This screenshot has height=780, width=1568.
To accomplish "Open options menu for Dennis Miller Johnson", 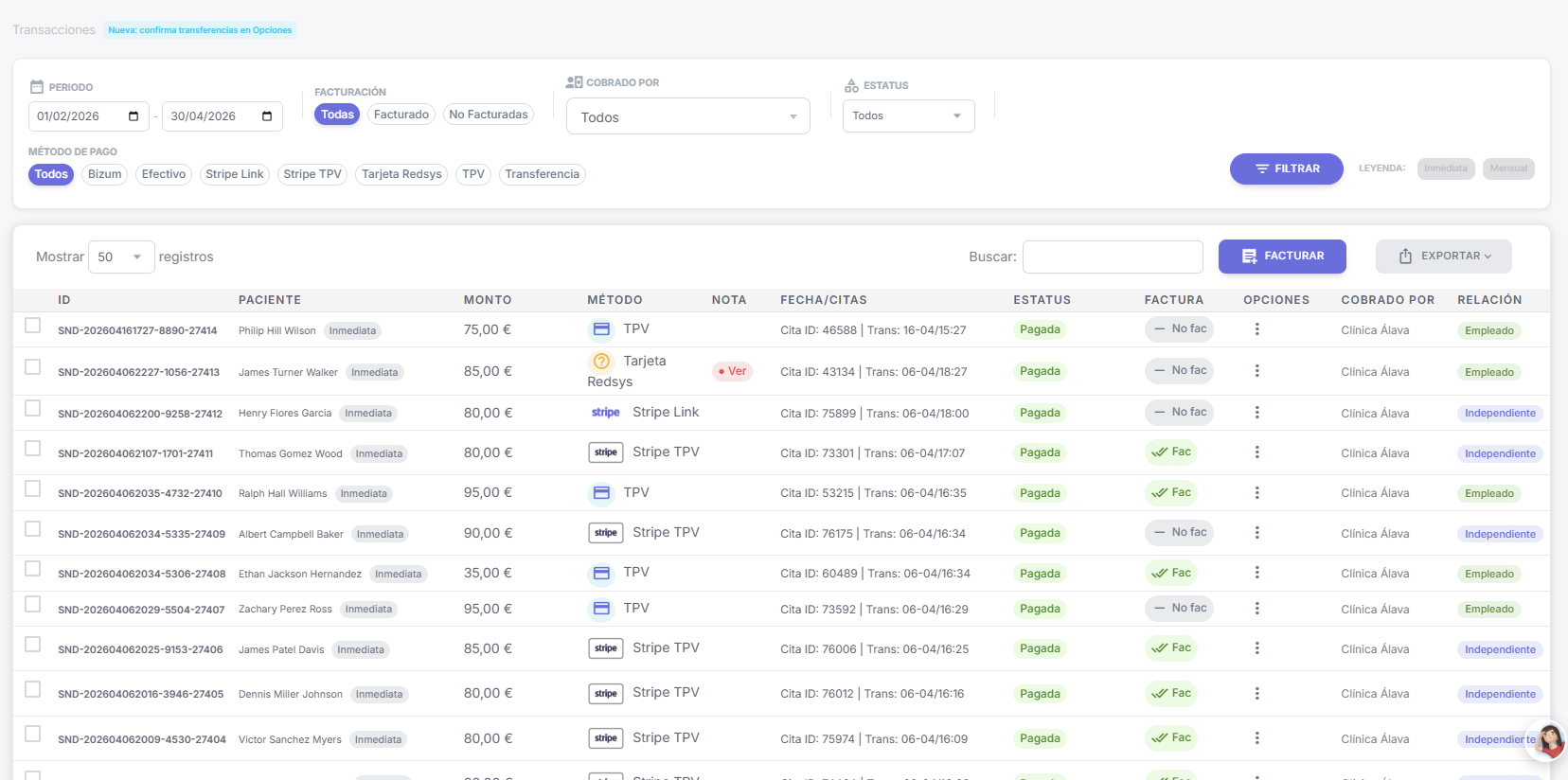I will click(x=1256, y=694).
